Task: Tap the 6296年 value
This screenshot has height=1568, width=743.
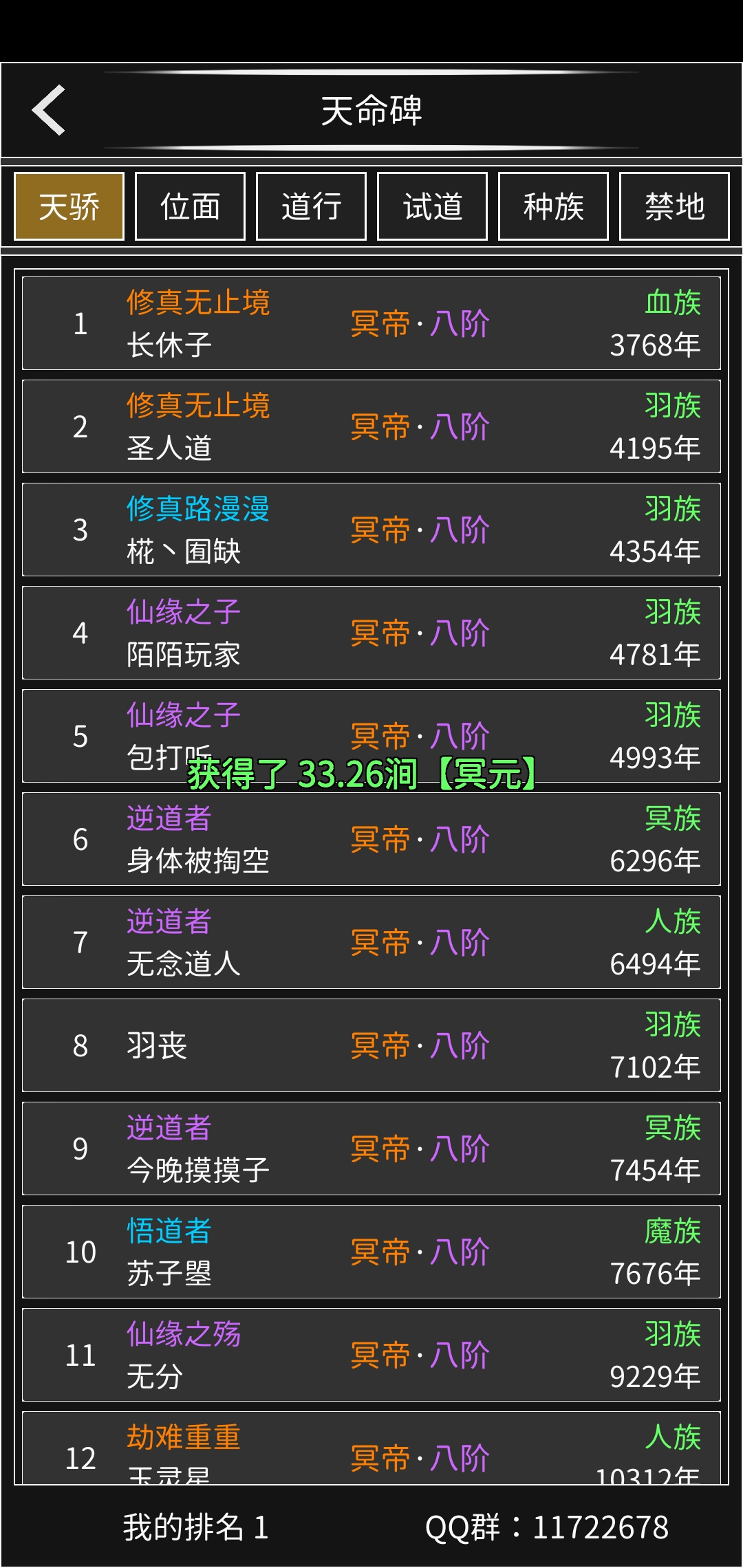Action: (655, 861)
